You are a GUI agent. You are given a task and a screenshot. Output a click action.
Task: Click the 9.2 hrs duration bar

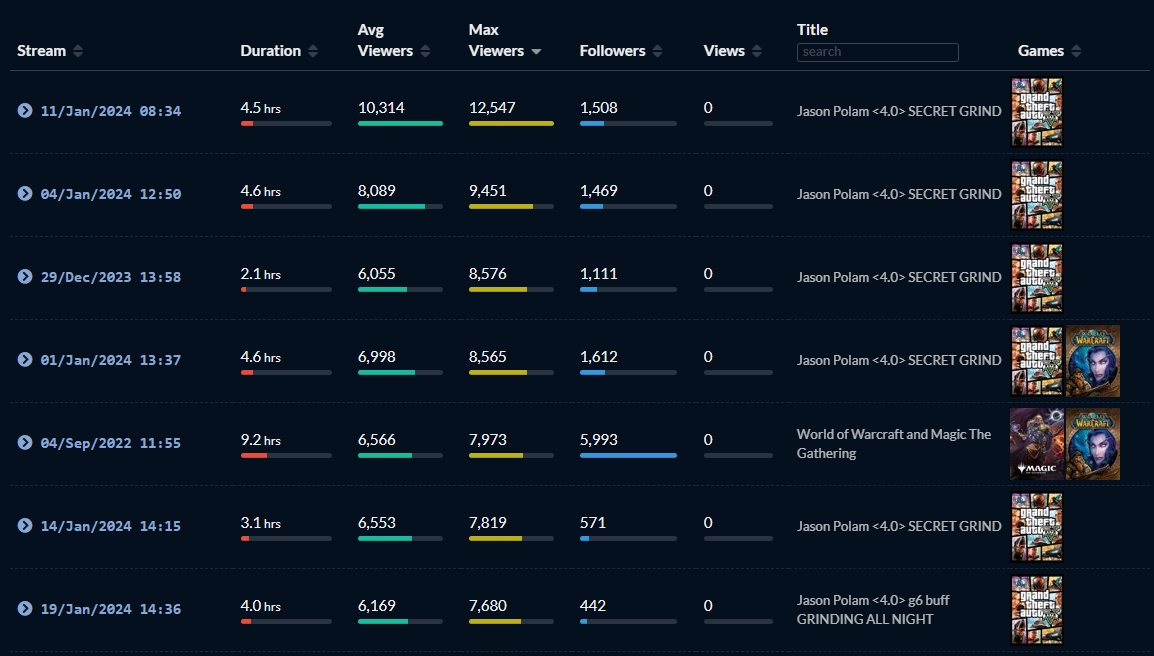point(286,456)
